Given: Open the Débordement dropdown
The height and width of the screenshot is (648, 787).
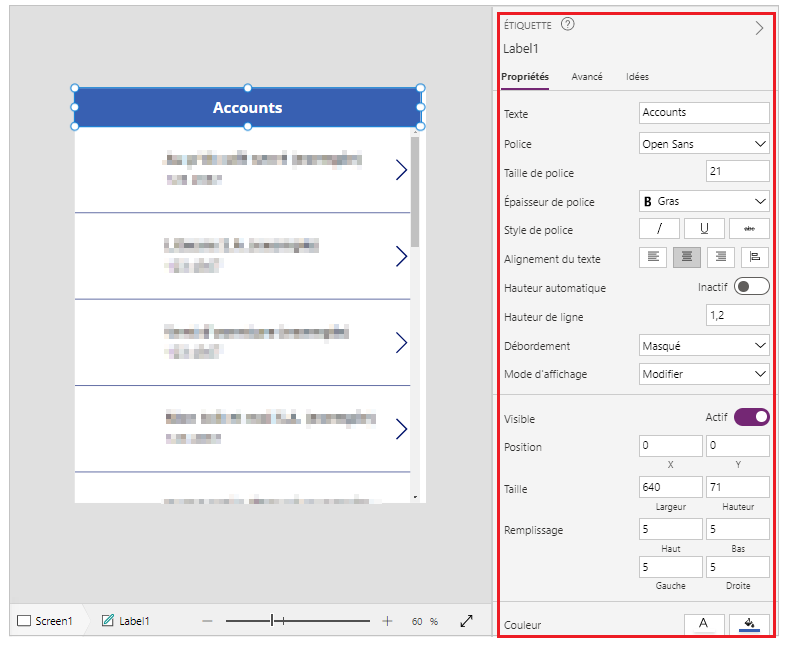Looking at the screenshot, I should click(704, 346).
